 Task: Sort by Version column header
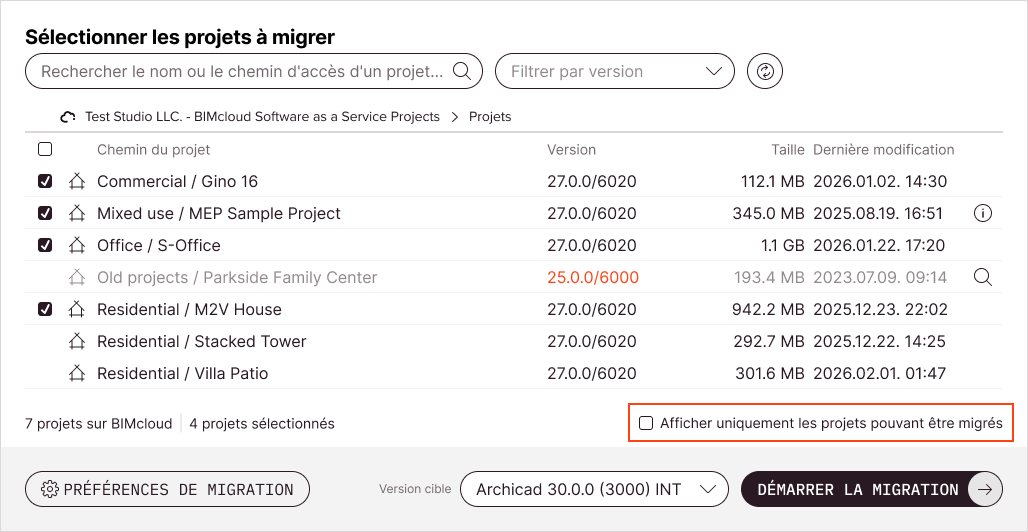572,150
